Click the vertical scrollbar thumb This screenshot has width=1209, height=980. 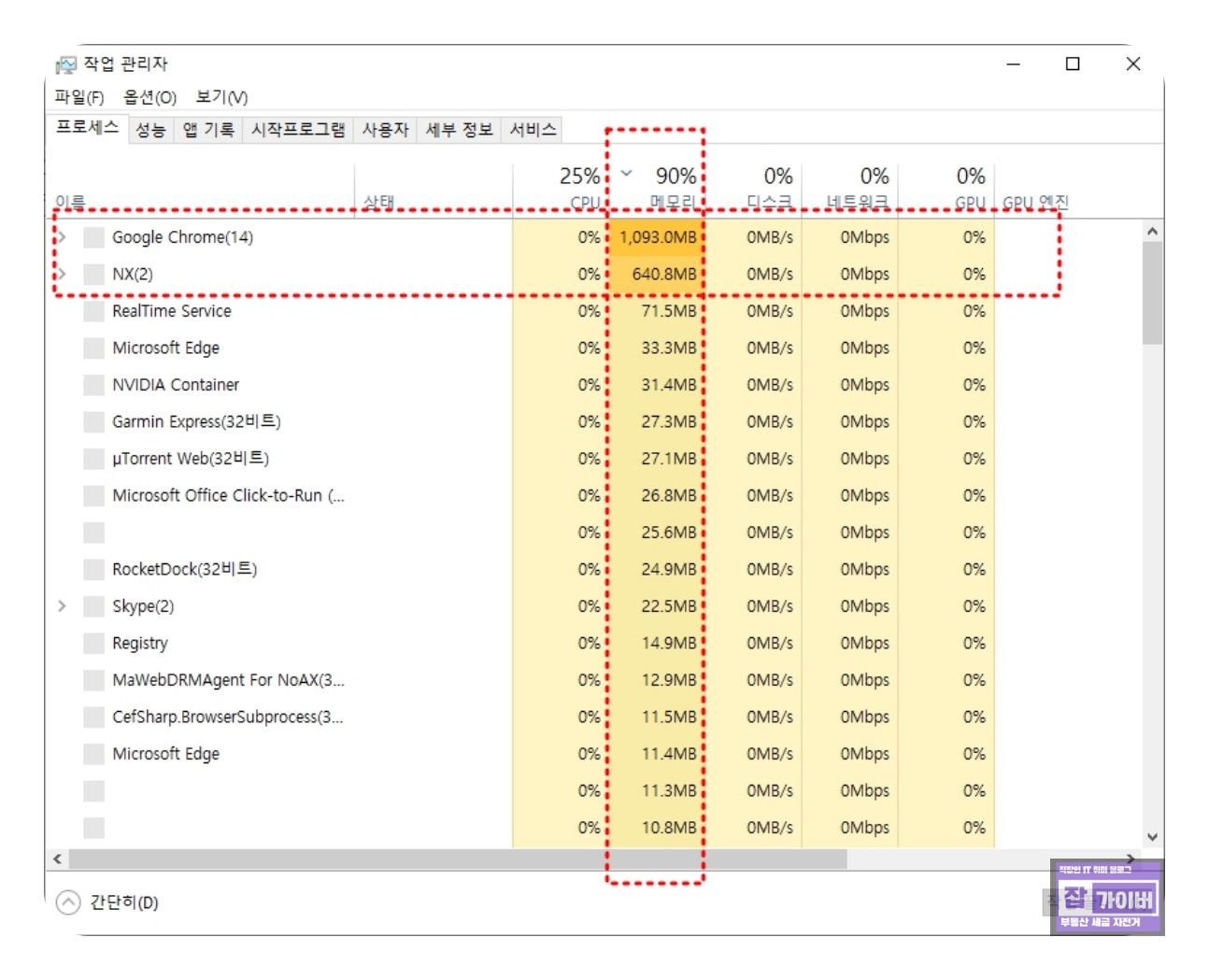coord(1152,293)
